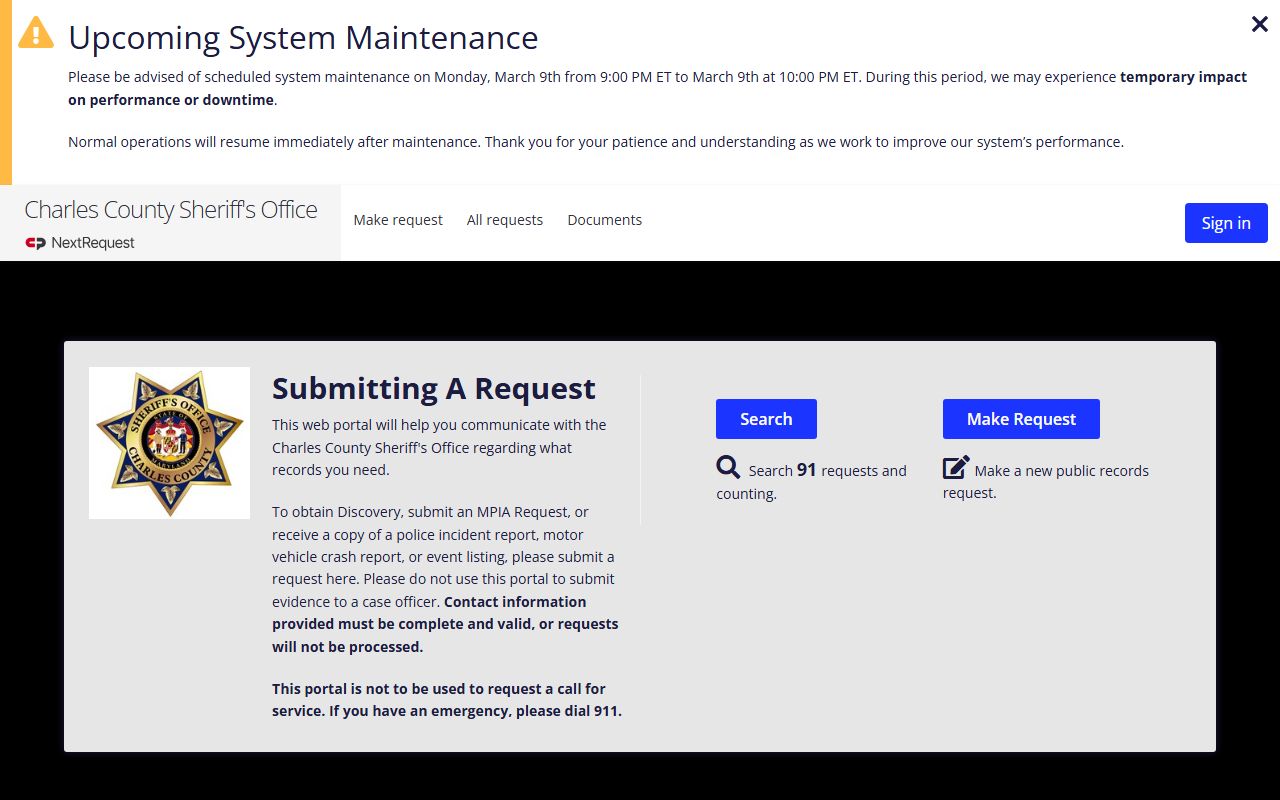Click the blue Make Request button
This screenshot has height=800, width=1280.
tap(1020, 419)
